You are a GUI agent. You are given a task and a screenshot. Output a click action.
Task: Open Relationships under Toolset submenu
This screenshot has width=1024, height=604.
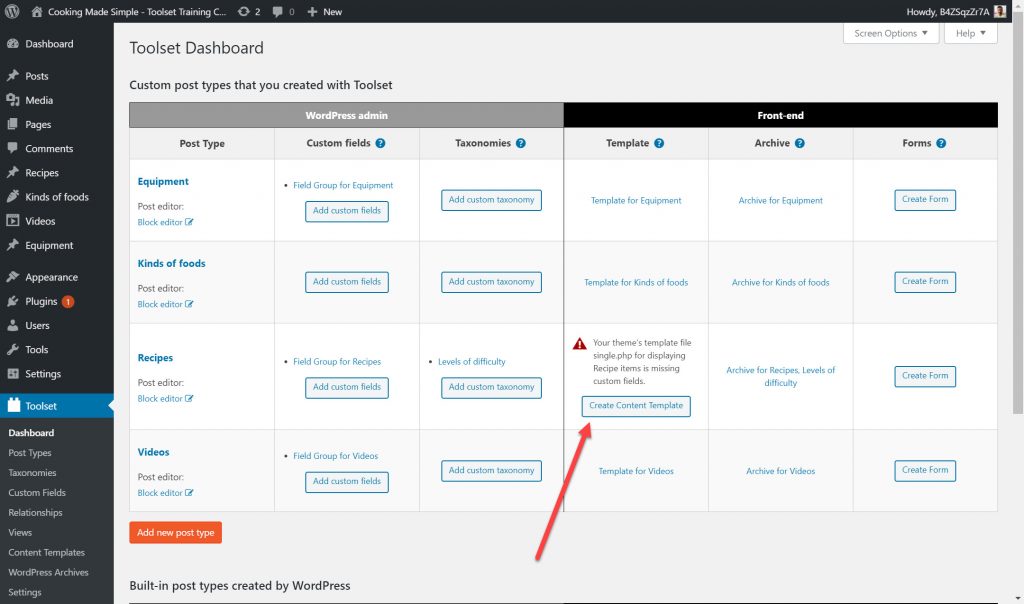pyautogui.click(x=35, y=513)
